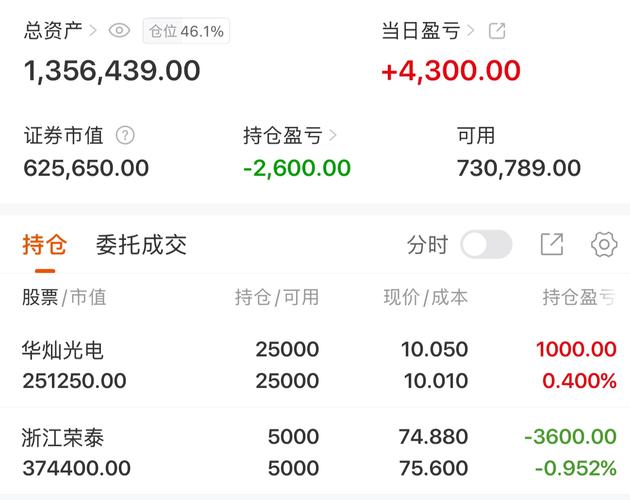This screenshot has height=500, width=630.
Task: Expand the 当日盈亏 chevron arrow
Action: pos(470,31)
